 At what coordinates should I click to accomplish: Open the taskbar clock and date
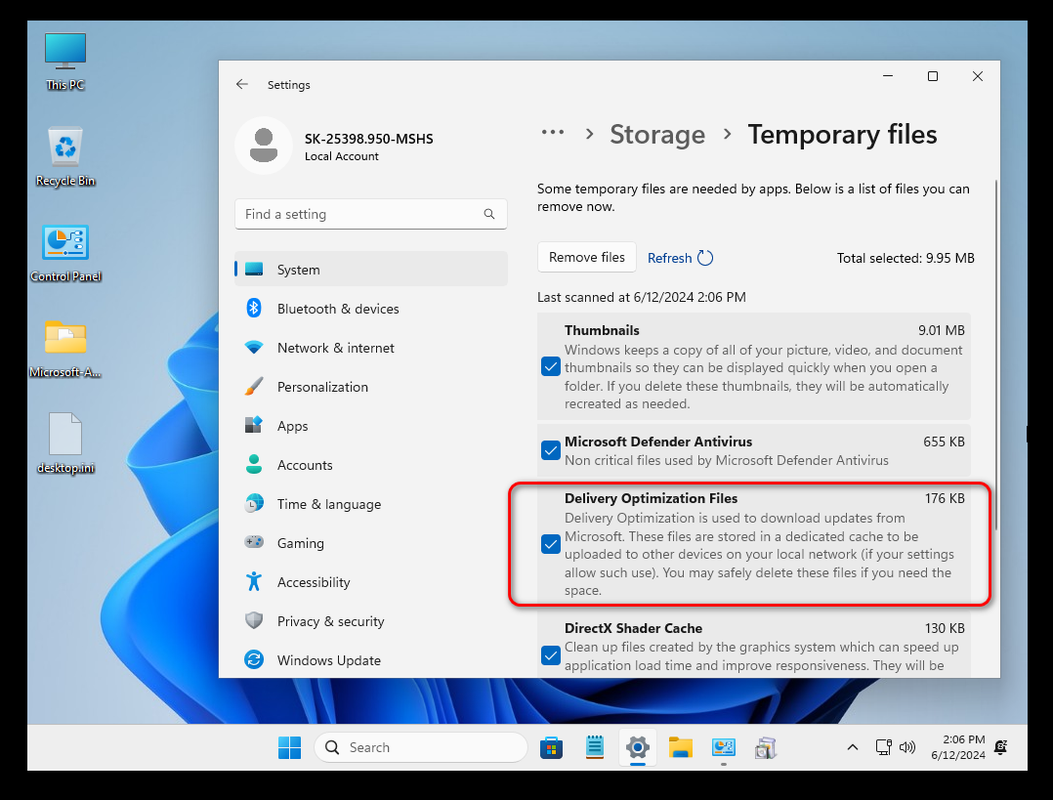point(958,748)
